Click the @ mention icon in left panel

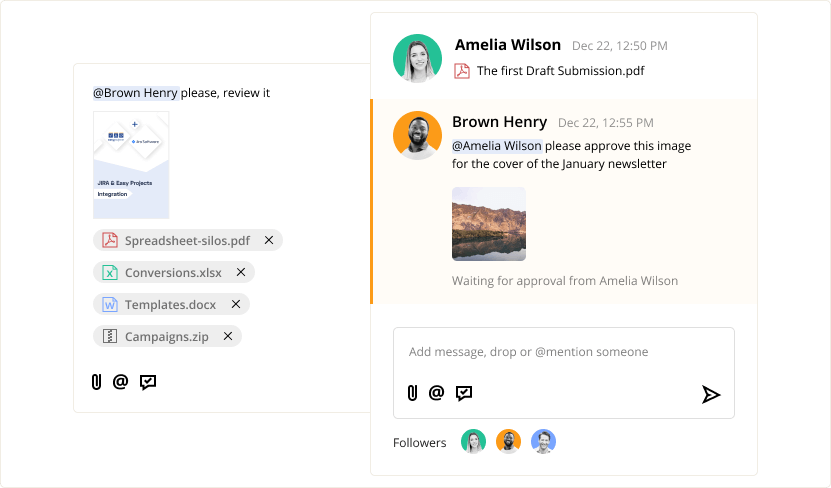[x=121, y=381]
